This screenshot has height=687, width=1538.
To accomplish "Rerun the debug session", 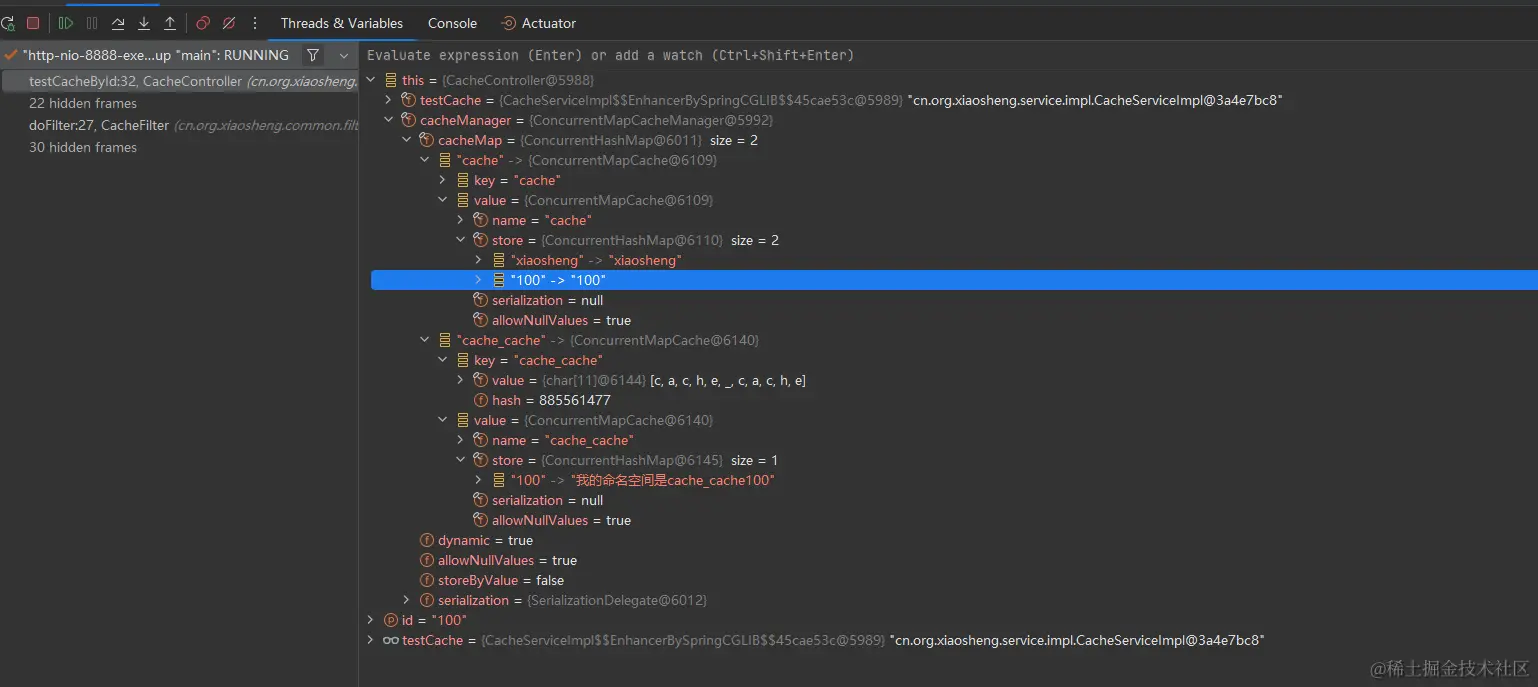I will coord(7,23).
